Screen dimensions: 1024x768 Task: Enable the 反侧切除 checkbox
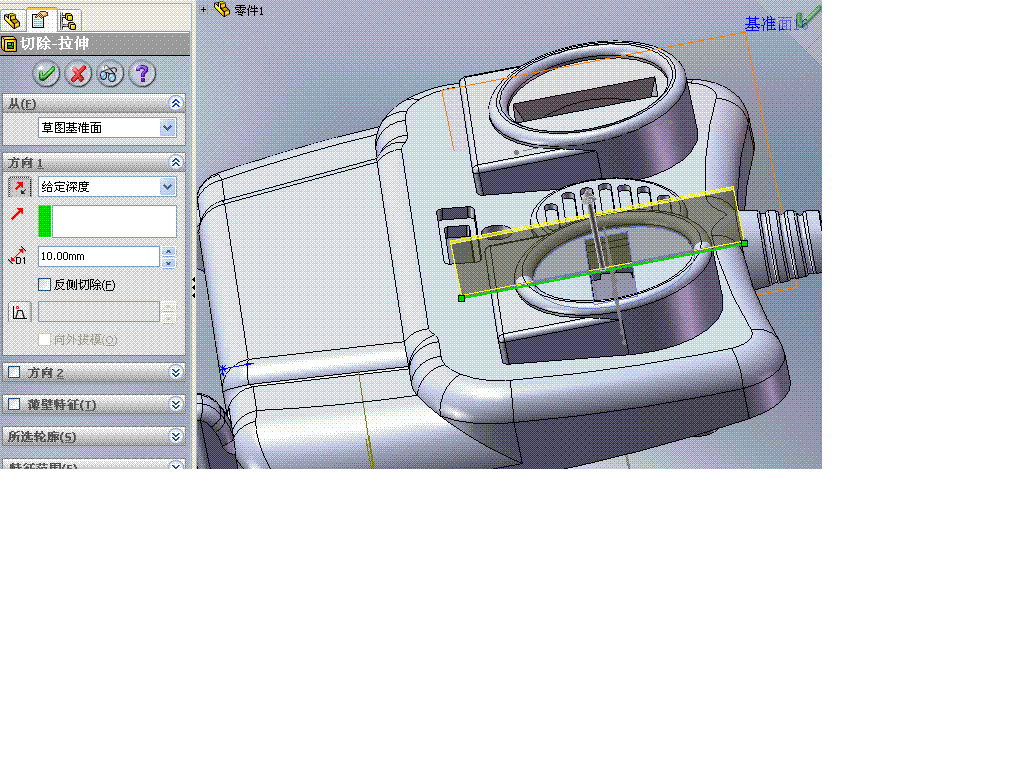pyautogui.click(x=44, y=285)
